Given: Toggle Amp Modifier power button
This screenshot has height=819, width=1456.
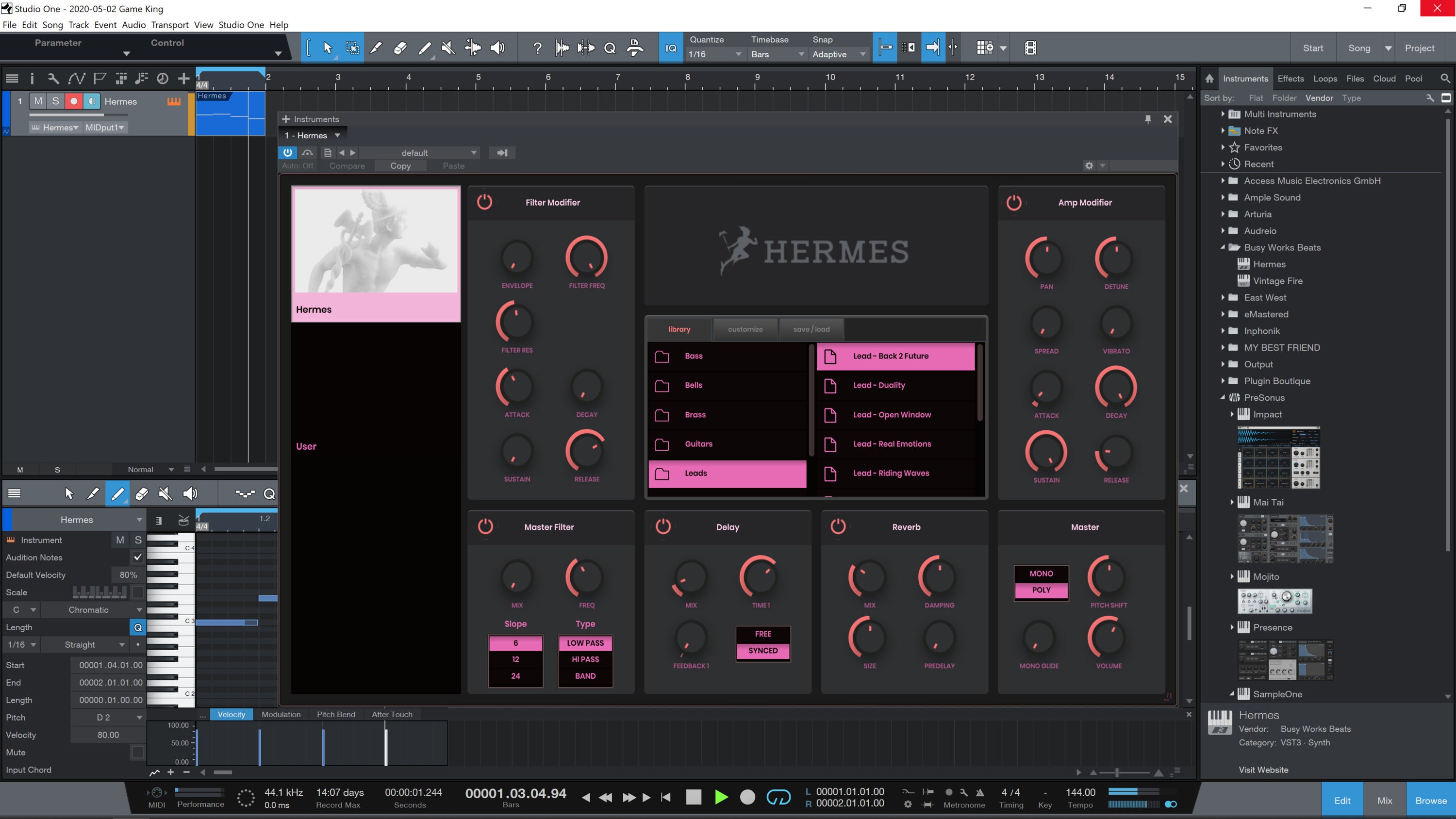Looking at the screenshot, I should [1014, 202].
